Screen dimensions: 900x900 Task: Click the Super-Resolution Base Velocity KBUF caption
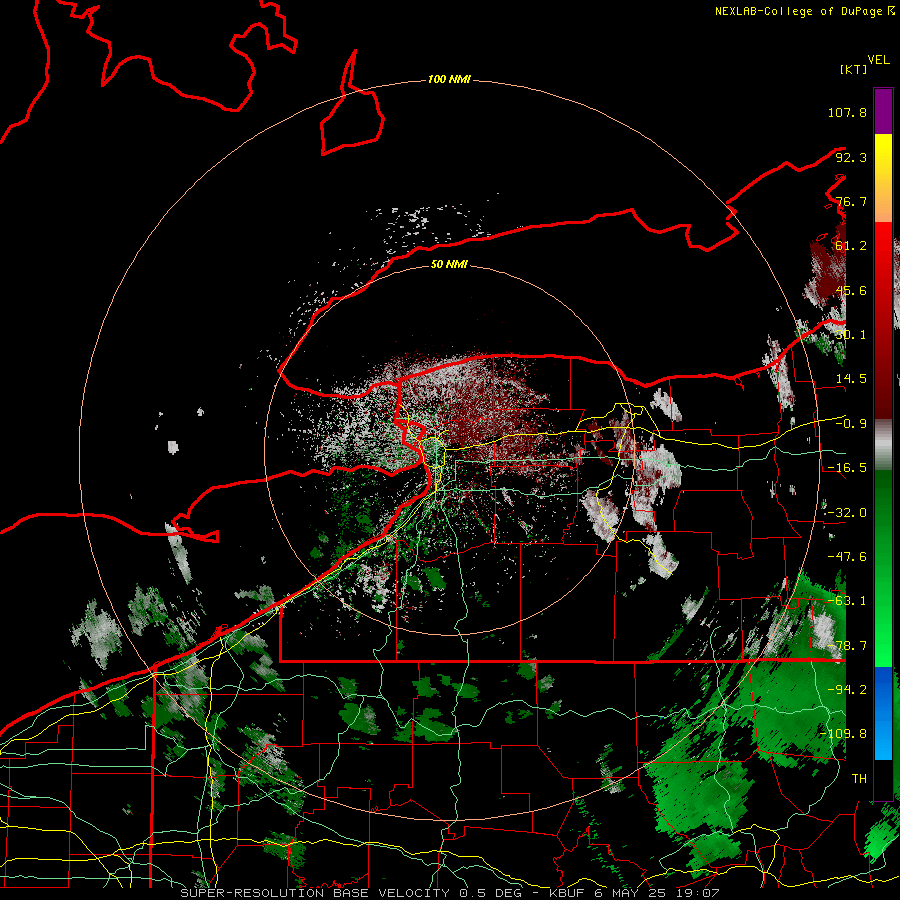(450, 893)
